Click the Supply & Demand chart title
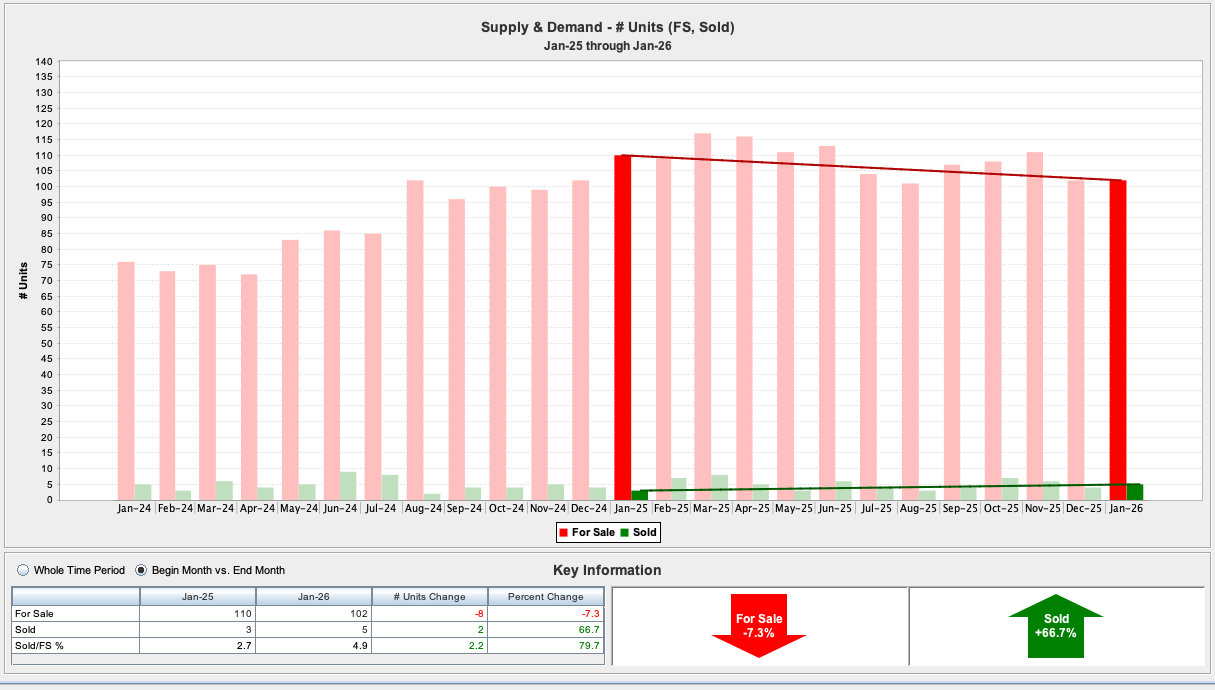 point(607,28)
